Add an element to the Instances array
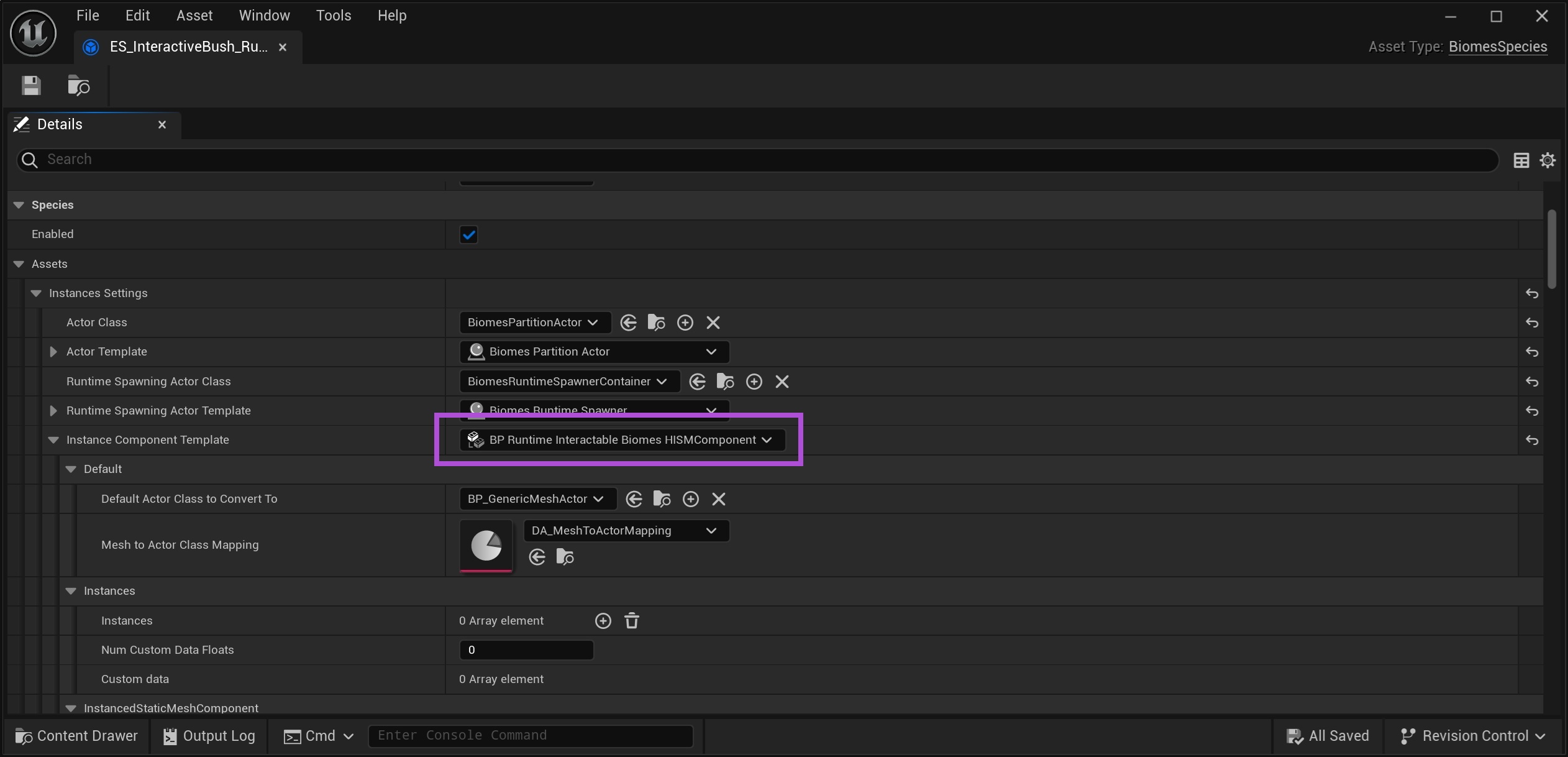Screen dimensions: 1568x757 (603, 621)
